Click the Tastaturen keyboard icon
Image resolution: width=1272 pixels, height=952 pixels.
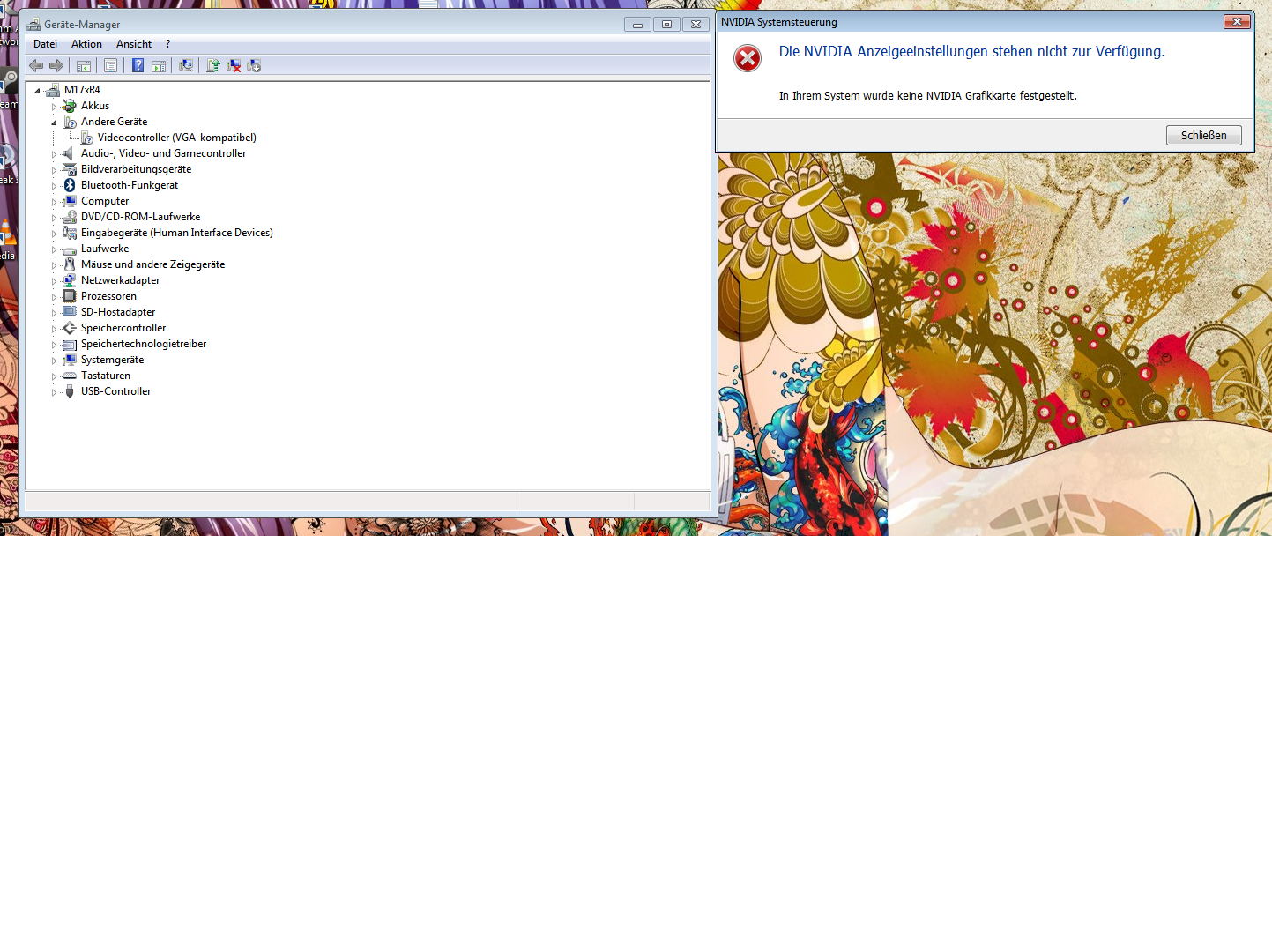(x=70, y=376)
